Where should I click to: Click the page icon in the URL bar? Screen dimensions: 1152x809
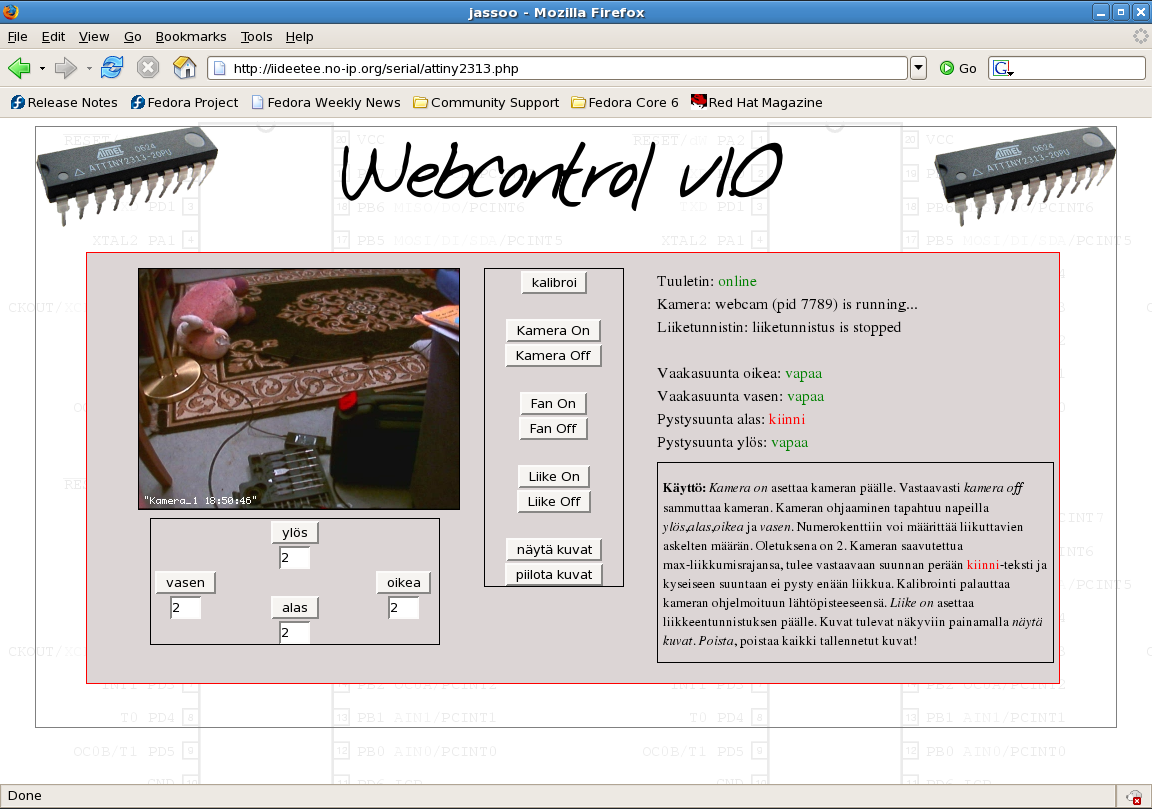218,68
